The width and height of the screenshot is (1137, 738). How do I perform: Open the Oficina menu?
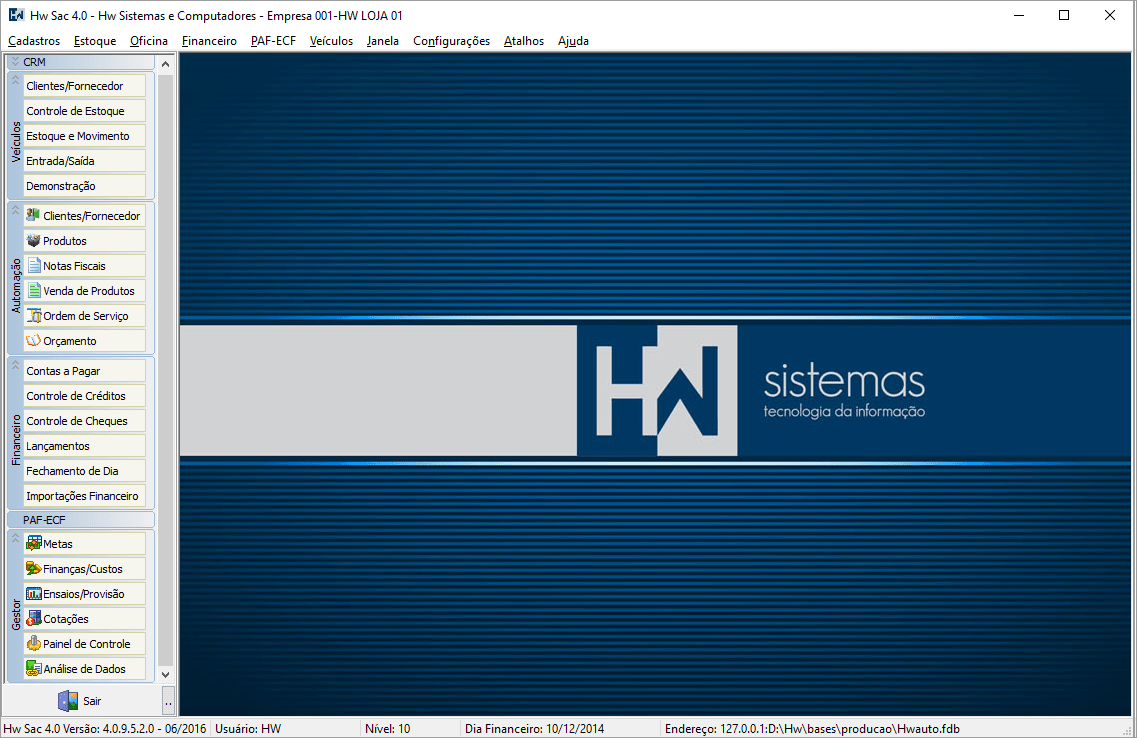(x=149, y=41)
